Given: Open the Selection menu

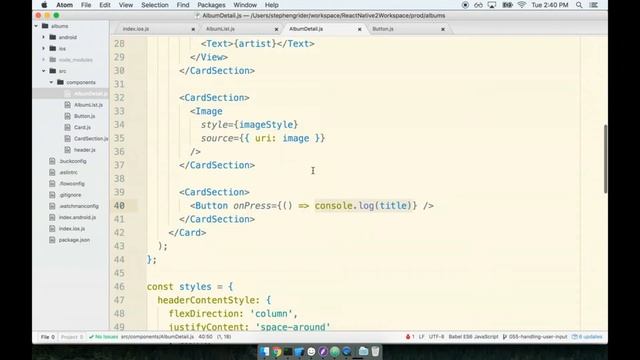Looking at the screenshot, I should click(x=155, y=5).
